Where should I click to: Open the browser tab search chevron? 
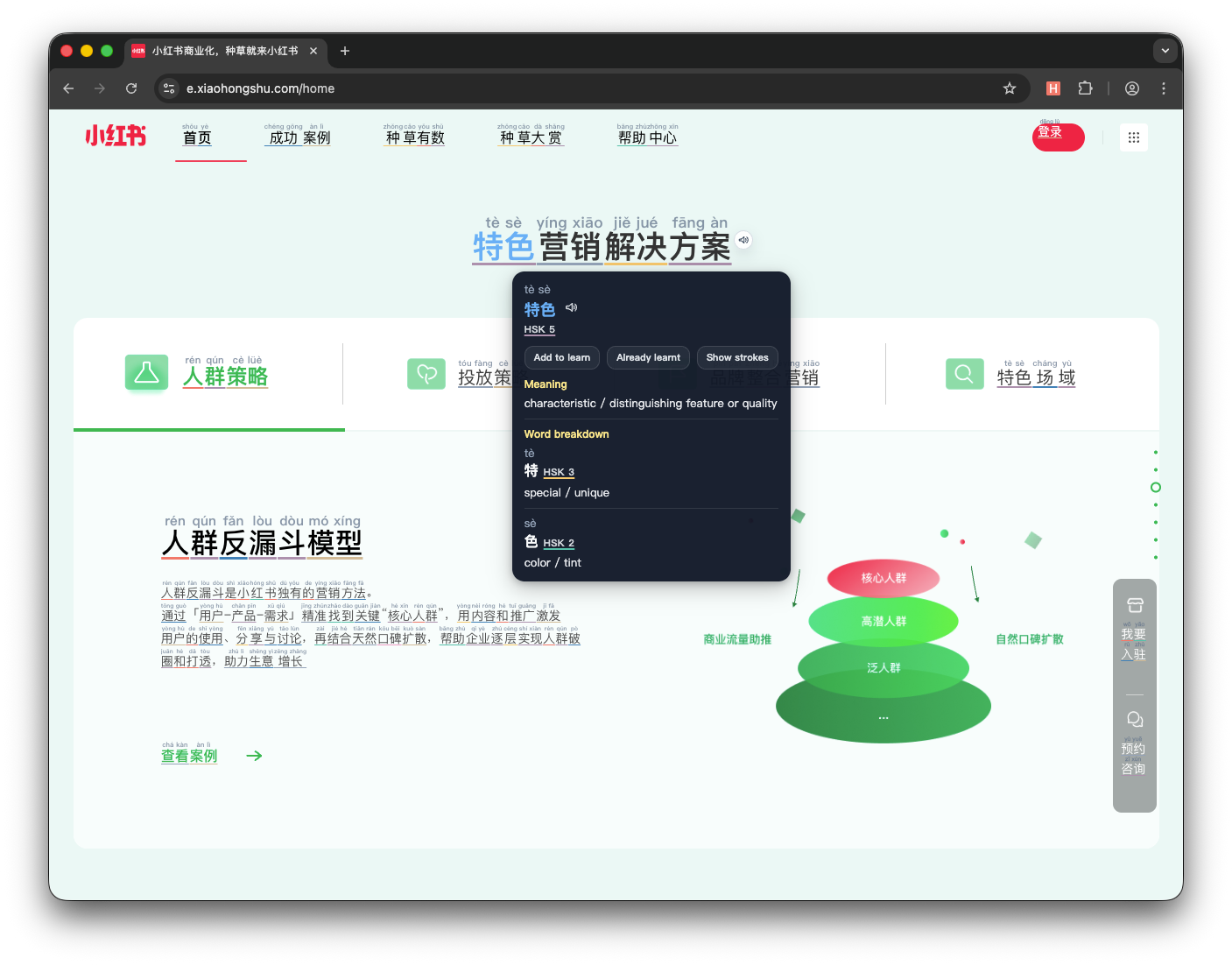click(1165, 51)
